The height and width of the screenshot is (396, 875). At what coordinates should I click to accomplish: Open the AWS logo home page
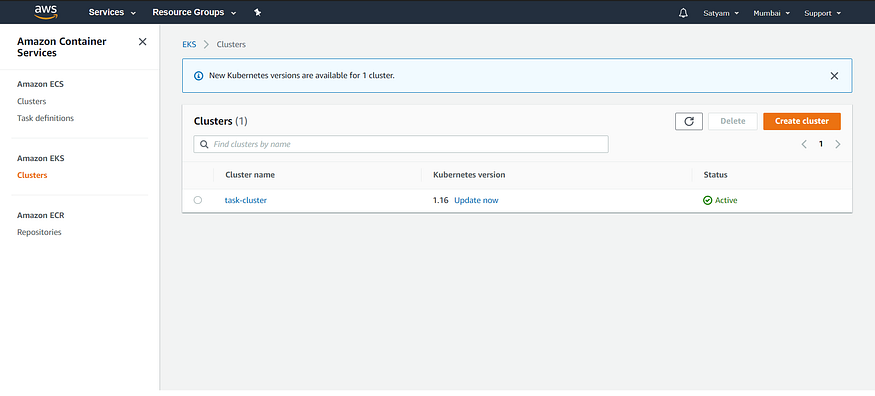coord(46,12)
